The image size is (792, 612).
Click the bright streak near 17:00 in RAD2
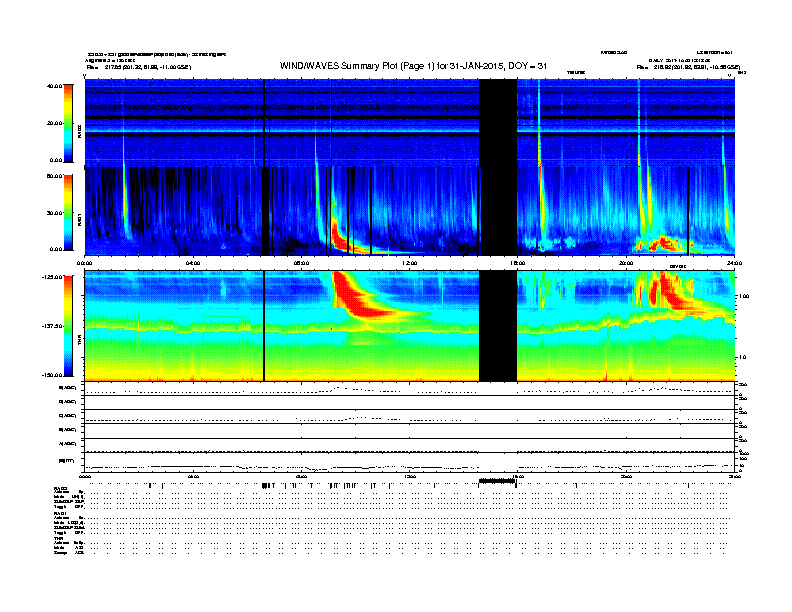(x=539, y=123)
